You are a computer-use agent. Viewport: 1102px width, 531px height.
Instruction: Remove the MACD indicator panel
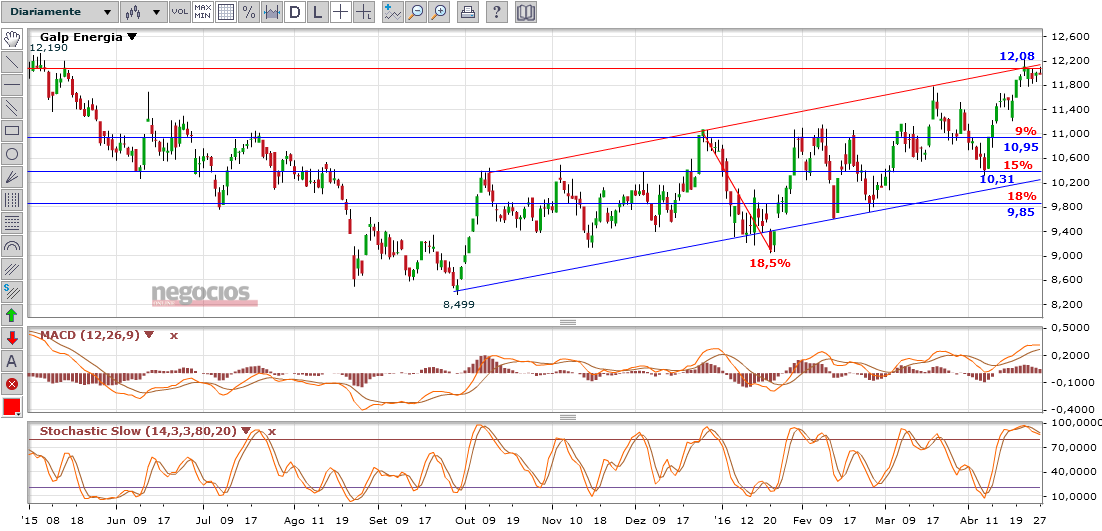[173, 335]
